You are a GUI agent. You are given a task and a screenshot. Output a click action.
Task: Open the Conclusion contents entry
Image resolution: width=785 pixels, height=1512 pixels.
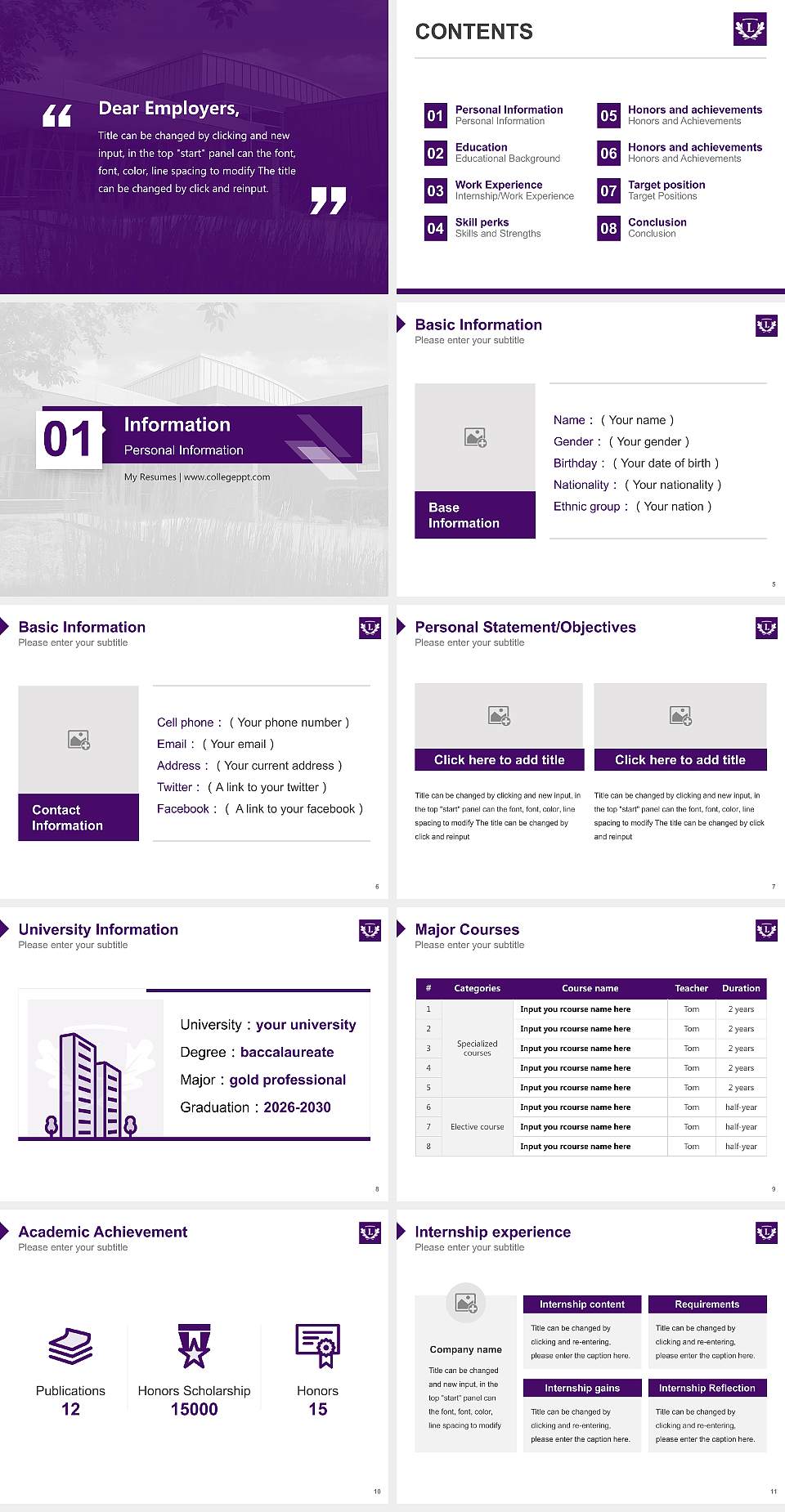[657, 228]
